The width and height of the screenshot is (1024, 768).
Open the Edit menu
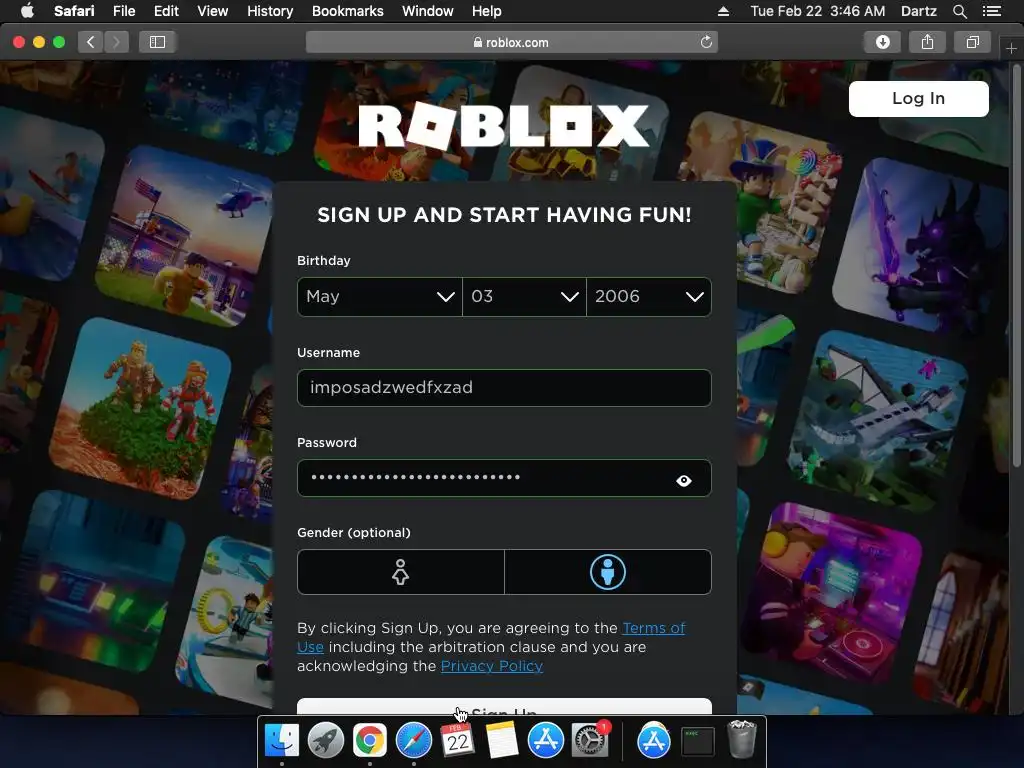point(166,11)
